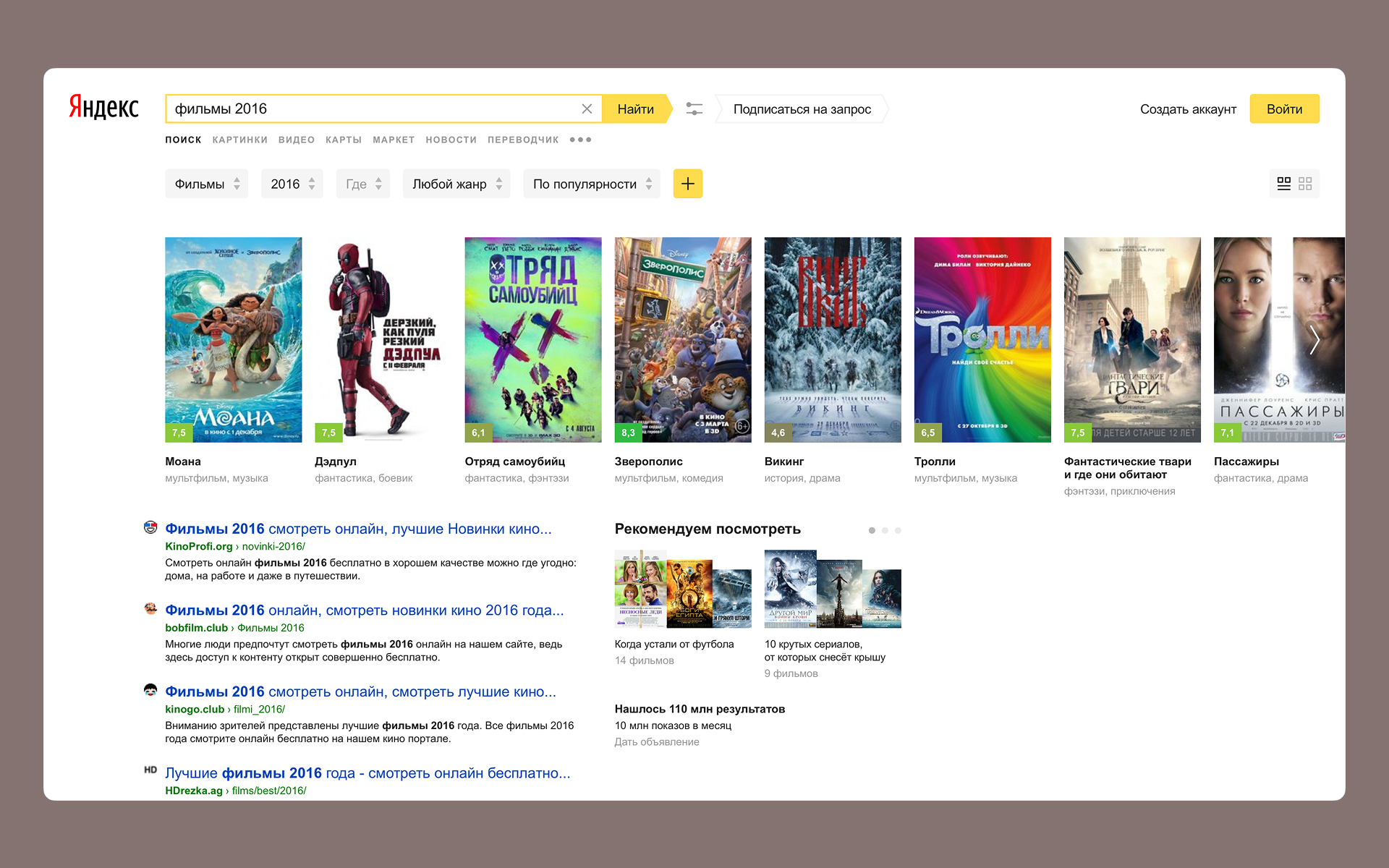Click Подписаться на запрос button
Viewport: 1389px width, 868px height.
(x=802, y=109)
